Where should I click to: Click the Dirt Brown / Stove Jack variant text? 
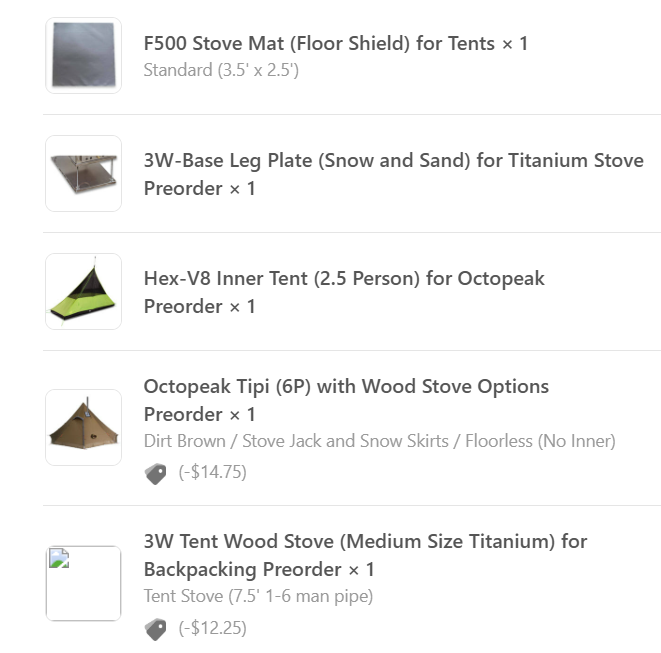point(379,441)
